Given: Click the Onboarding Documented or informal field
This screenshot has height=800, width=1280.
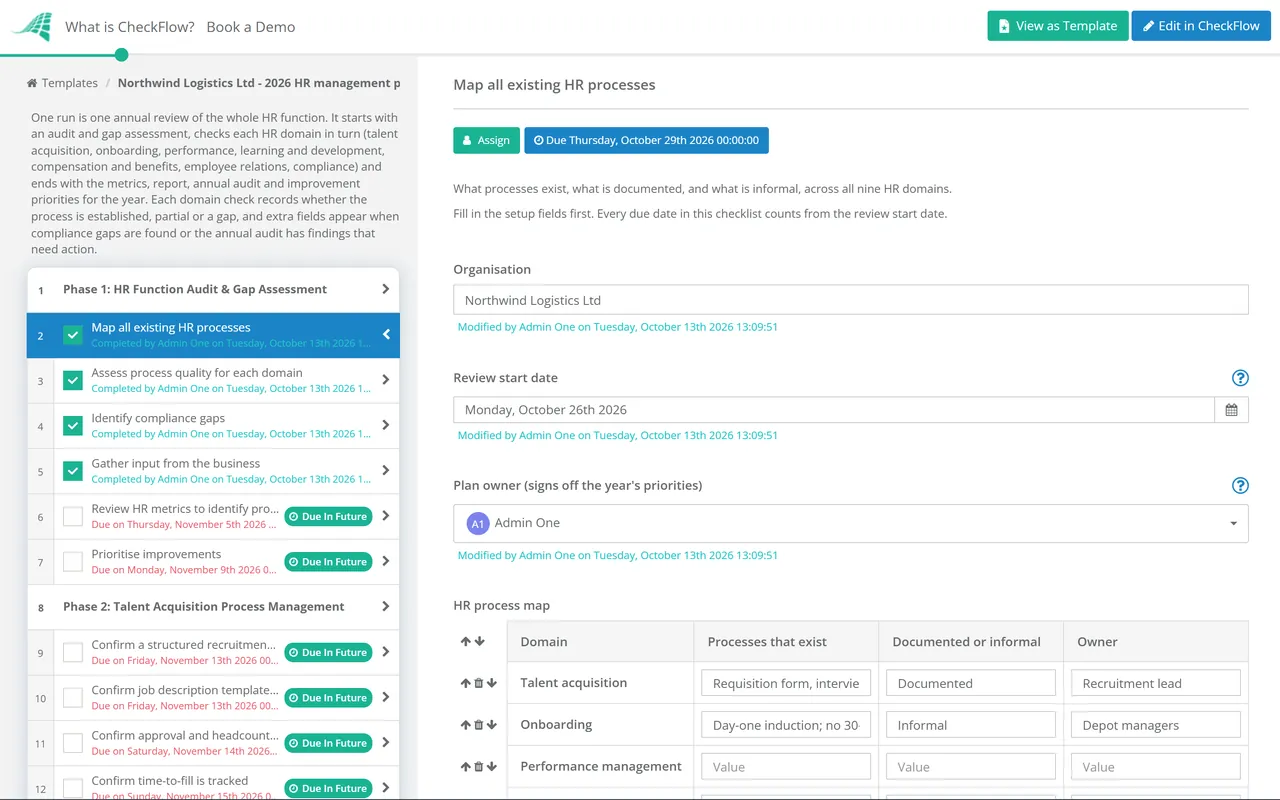Looking at the screenshot, I should [x=970, y=725].
